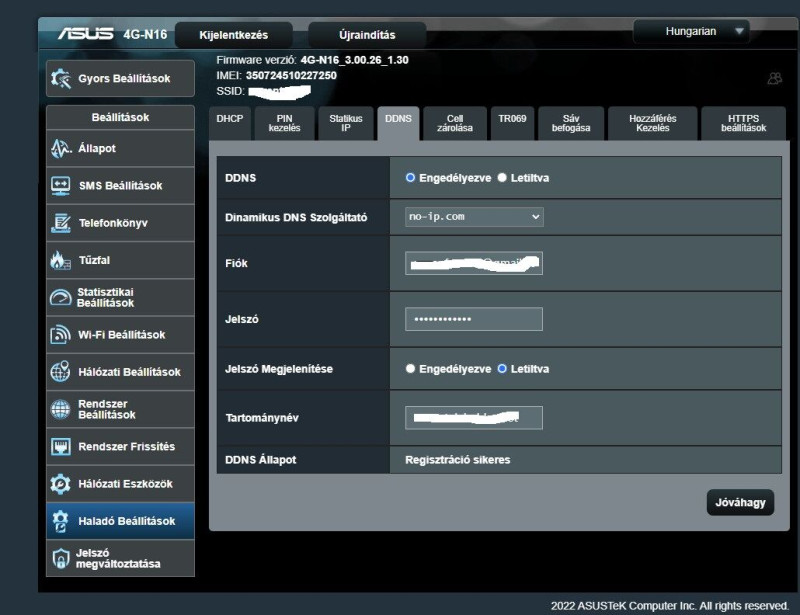Viewport: 800px width, 615px height.
Task: Switch to Sáv befogása tab
Action: pyautogui.click(x=571, y=123)
